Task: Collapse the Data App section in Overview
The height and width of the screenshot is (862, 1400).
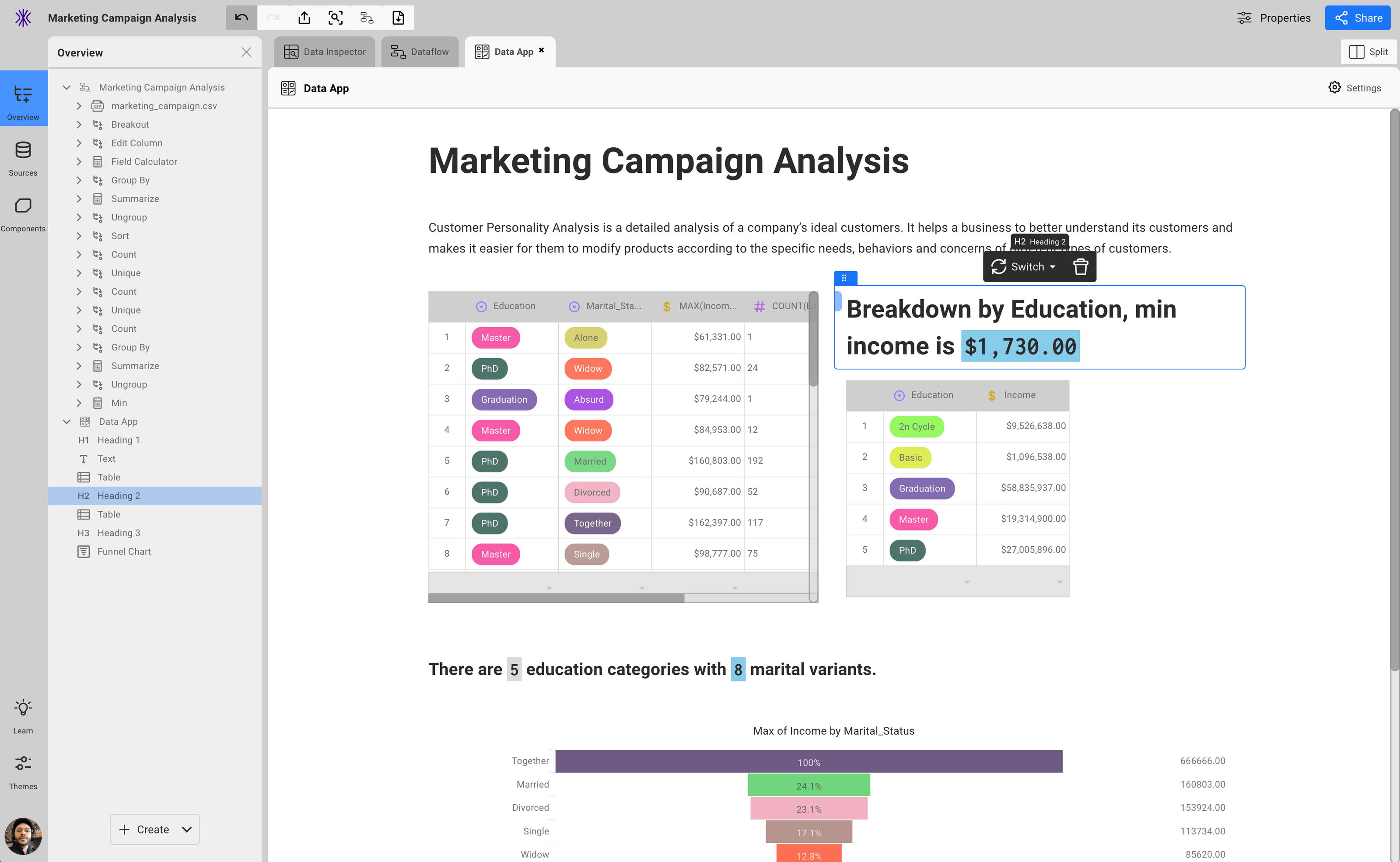Action: tap(67, 421)
